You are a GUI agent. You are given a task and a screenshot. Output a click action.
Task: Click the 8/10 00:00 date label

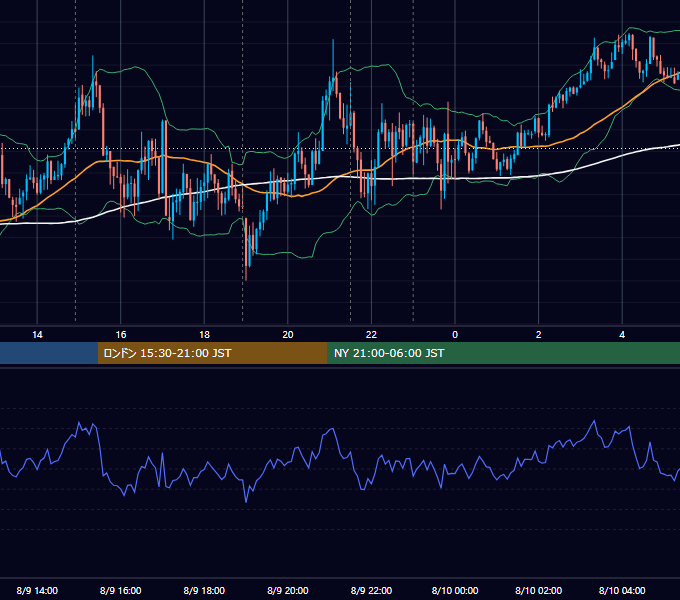(455, 590)
